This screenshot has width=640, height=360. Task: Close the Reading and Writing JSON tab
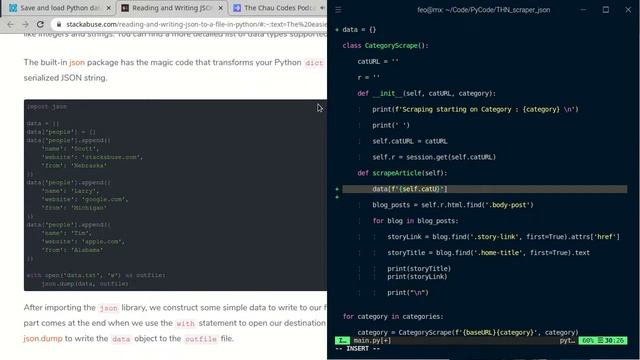coord(220,8)
